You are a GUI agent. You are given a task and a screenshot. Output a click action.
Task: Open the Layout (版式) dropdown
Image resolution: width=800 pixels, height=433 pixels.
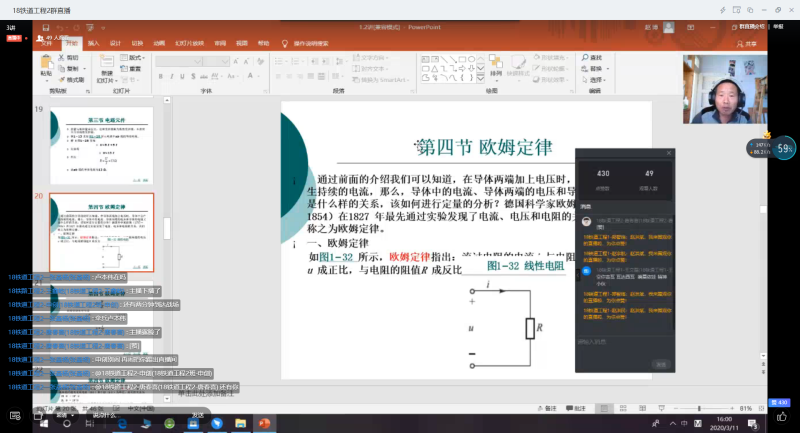pyautogui.click(x=136, y=58)
